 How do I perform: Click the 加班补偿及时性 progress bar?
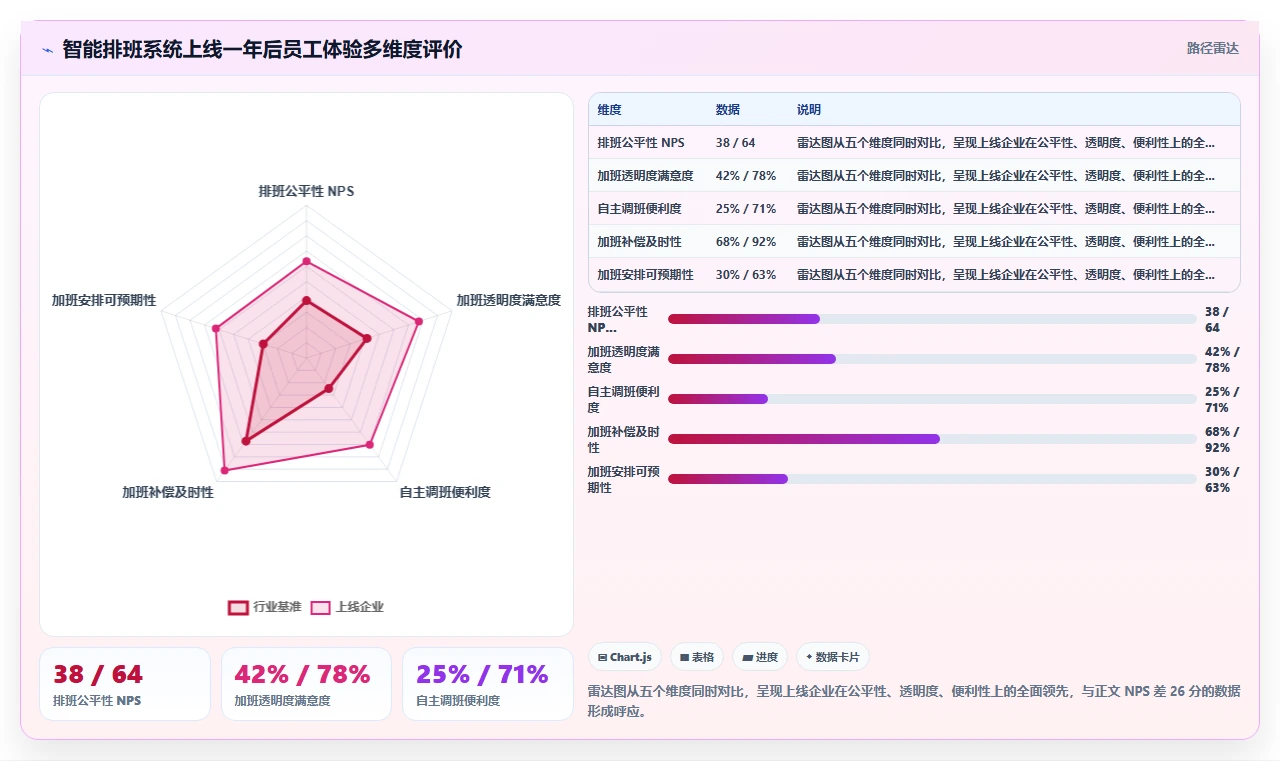click(932, 439)
